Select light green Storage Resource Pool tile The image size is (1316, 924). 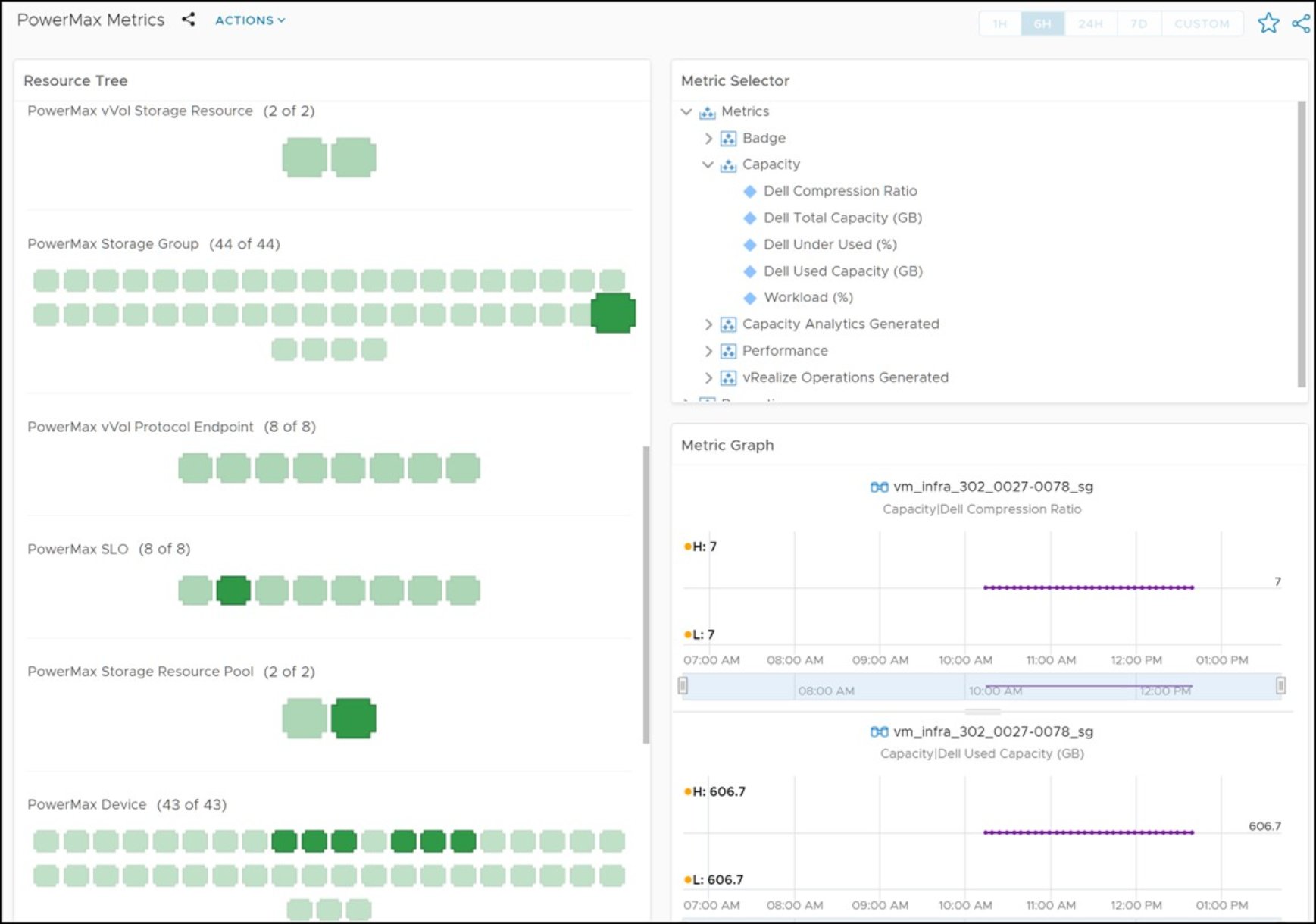(x=305, y=718)
